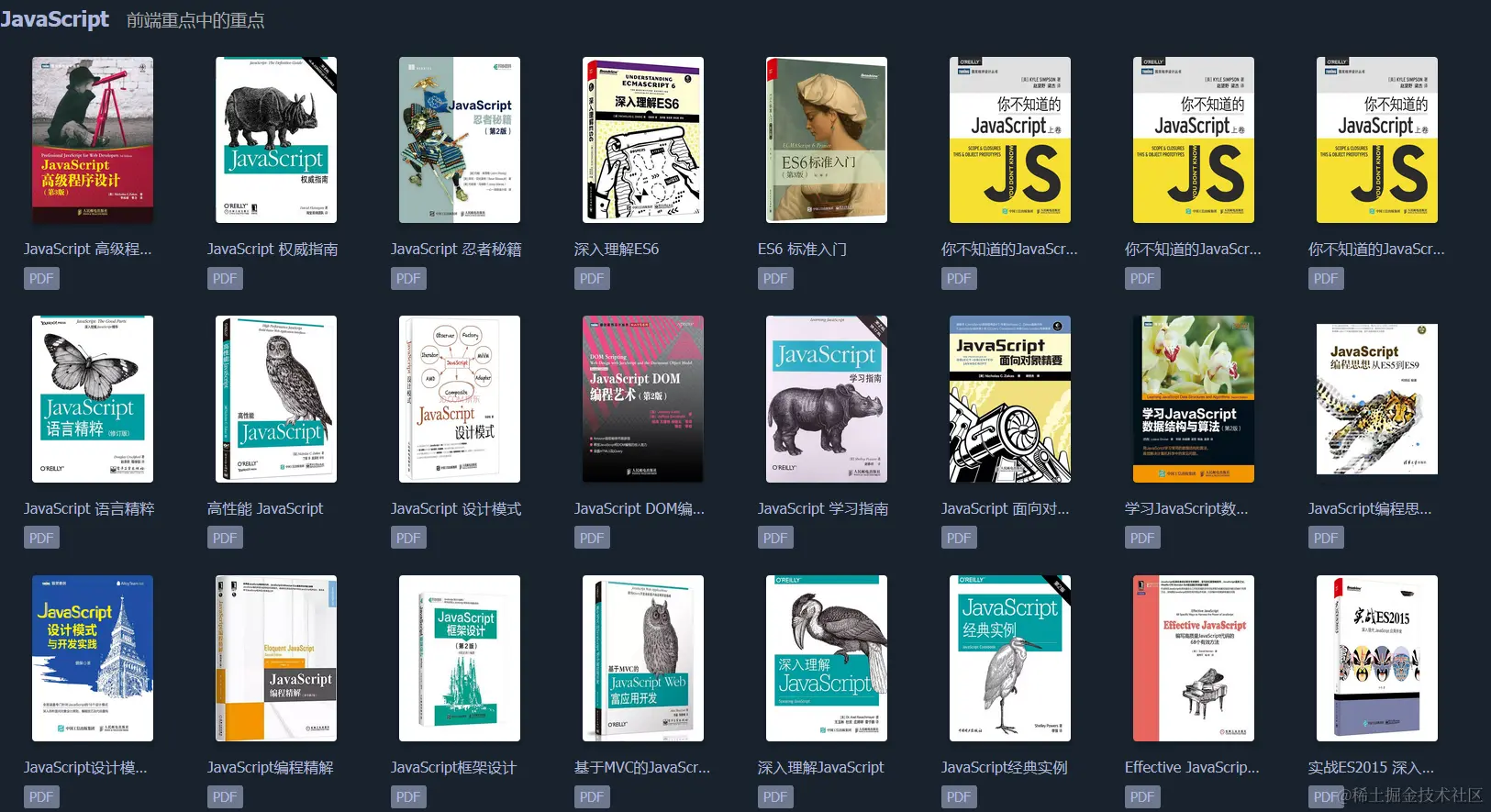Open the JavaScript经典实例 heron cover
Image resolution: width=1491 pixels, height=812 pixels.
coord(1010,658)
